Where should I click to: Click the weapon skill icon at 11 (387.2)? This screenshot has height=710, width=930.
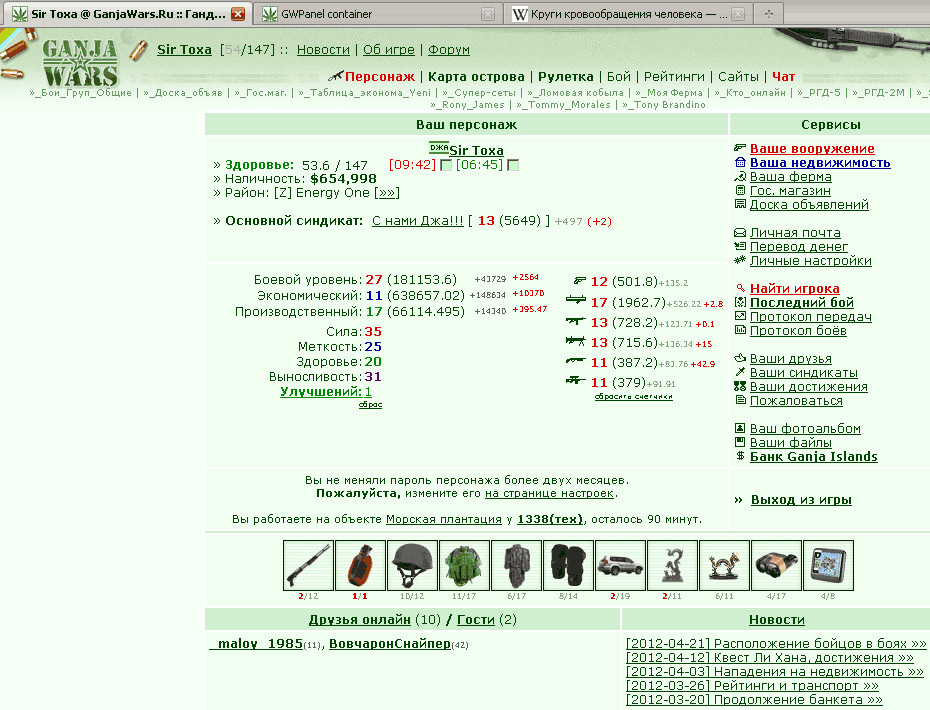pos(576,361)
